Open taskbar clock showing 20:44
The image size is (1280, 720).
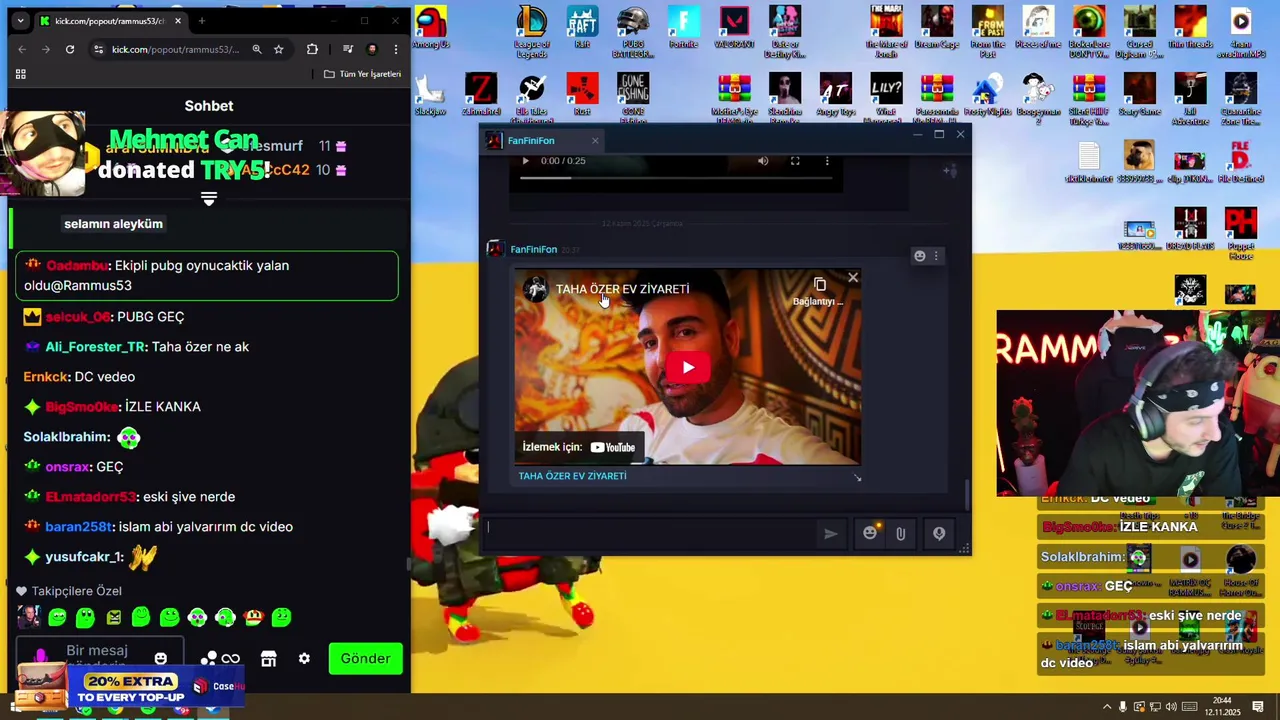tap(1225, 707)
